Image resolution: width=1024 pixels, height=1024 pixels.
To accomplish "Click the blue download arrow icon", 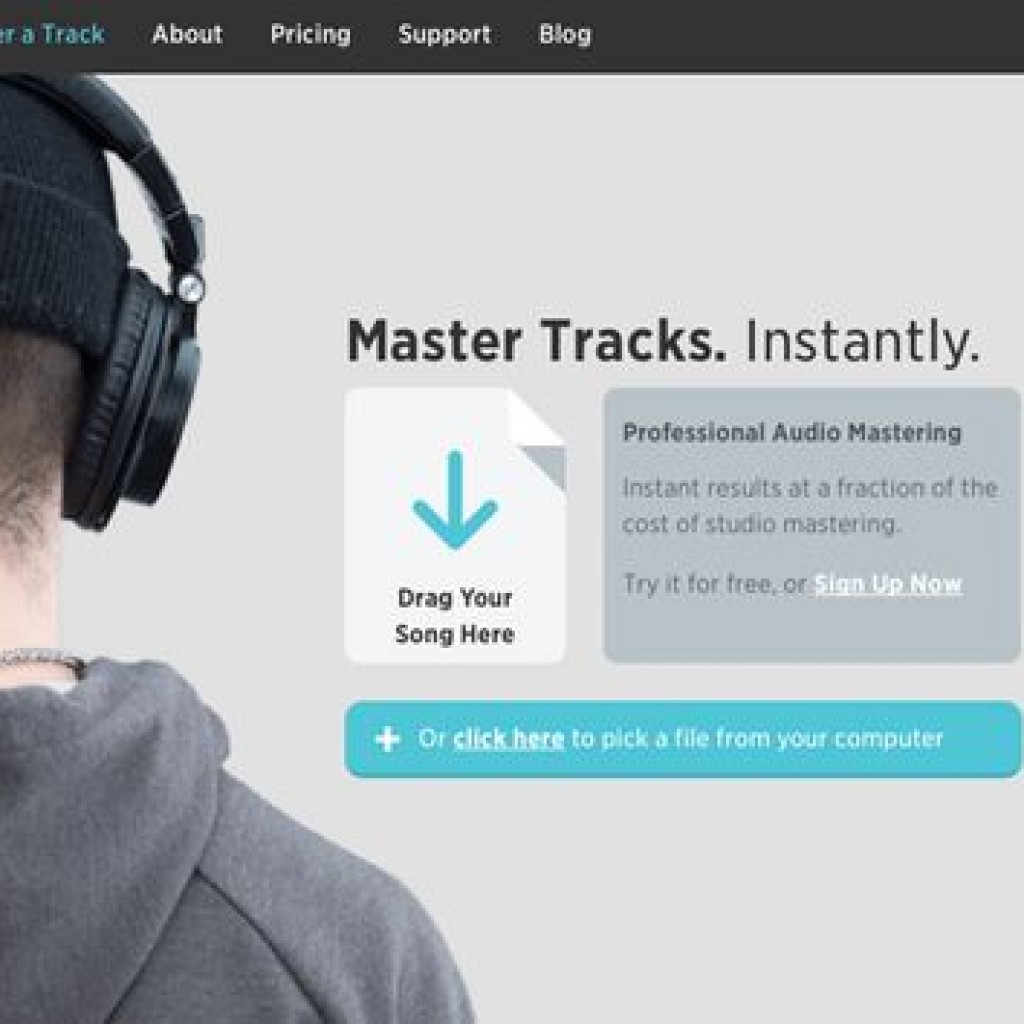I will (x=455, y=499).
